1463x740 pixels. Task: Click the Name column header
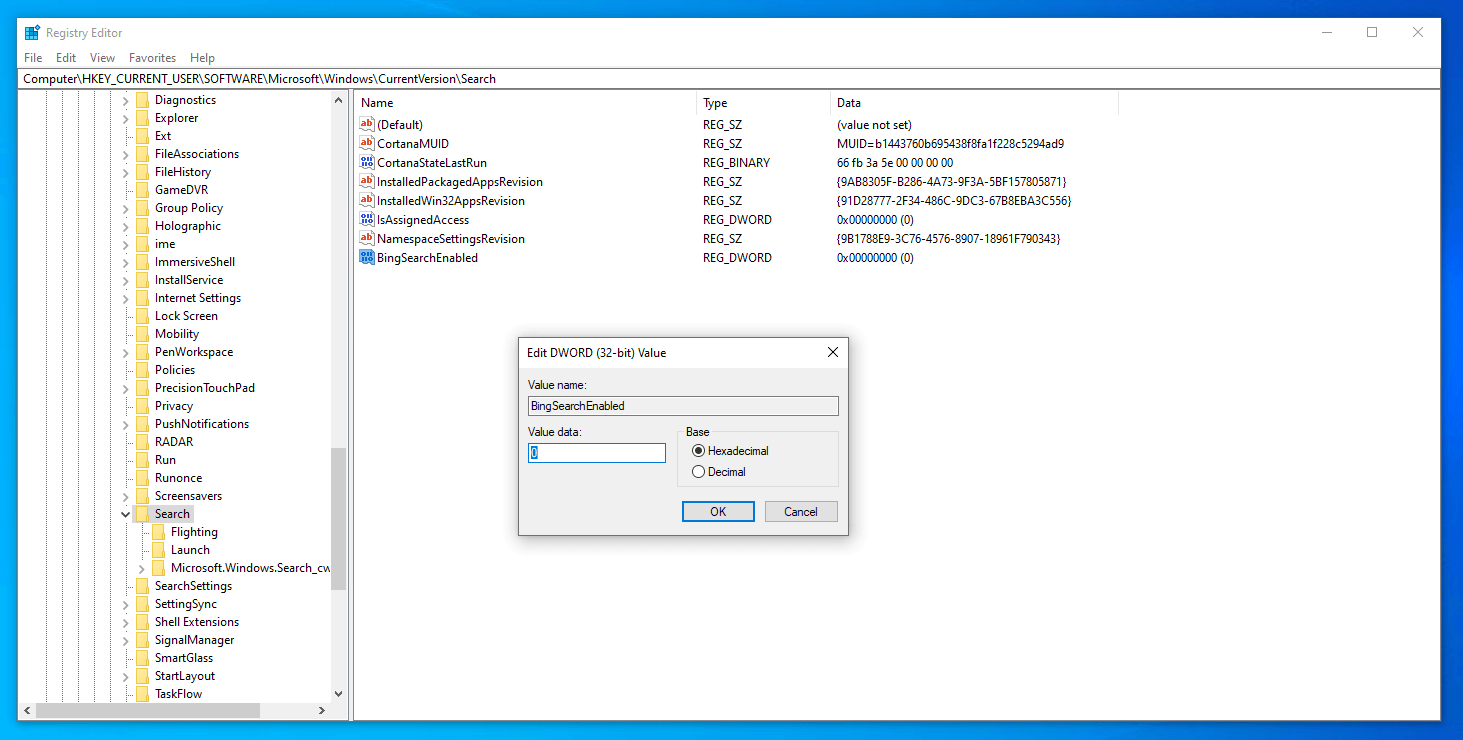pos(525,103)
